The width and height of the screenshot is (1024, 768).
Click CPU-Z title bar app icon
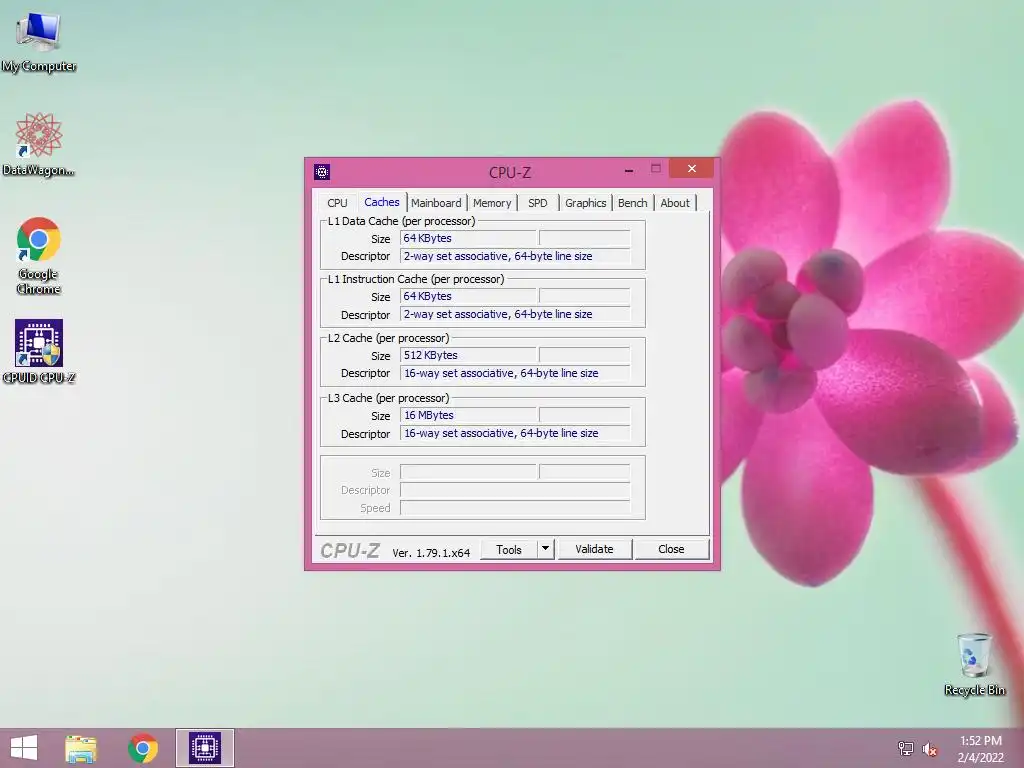click(x=322, y=172)
